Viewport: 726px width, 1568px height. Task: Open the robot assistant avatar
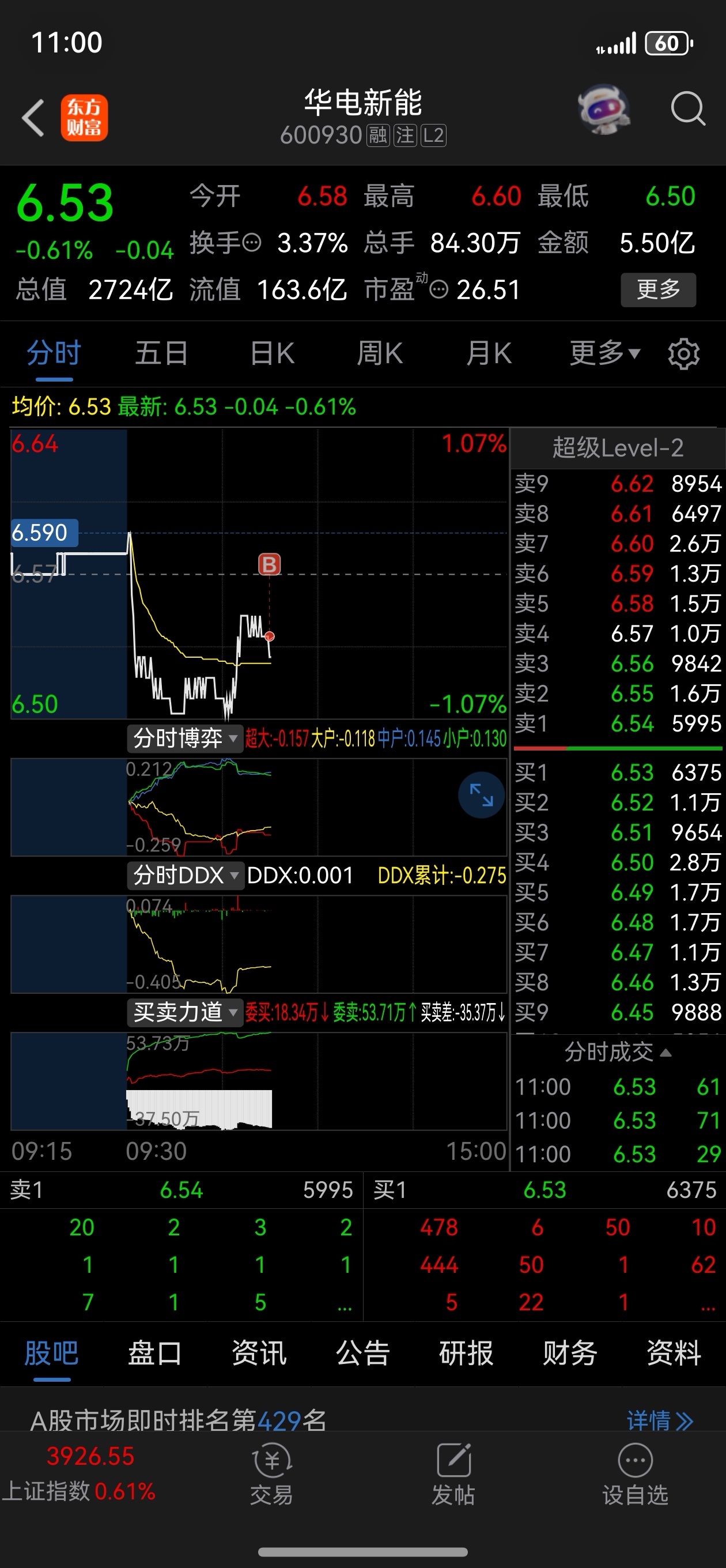604,110
